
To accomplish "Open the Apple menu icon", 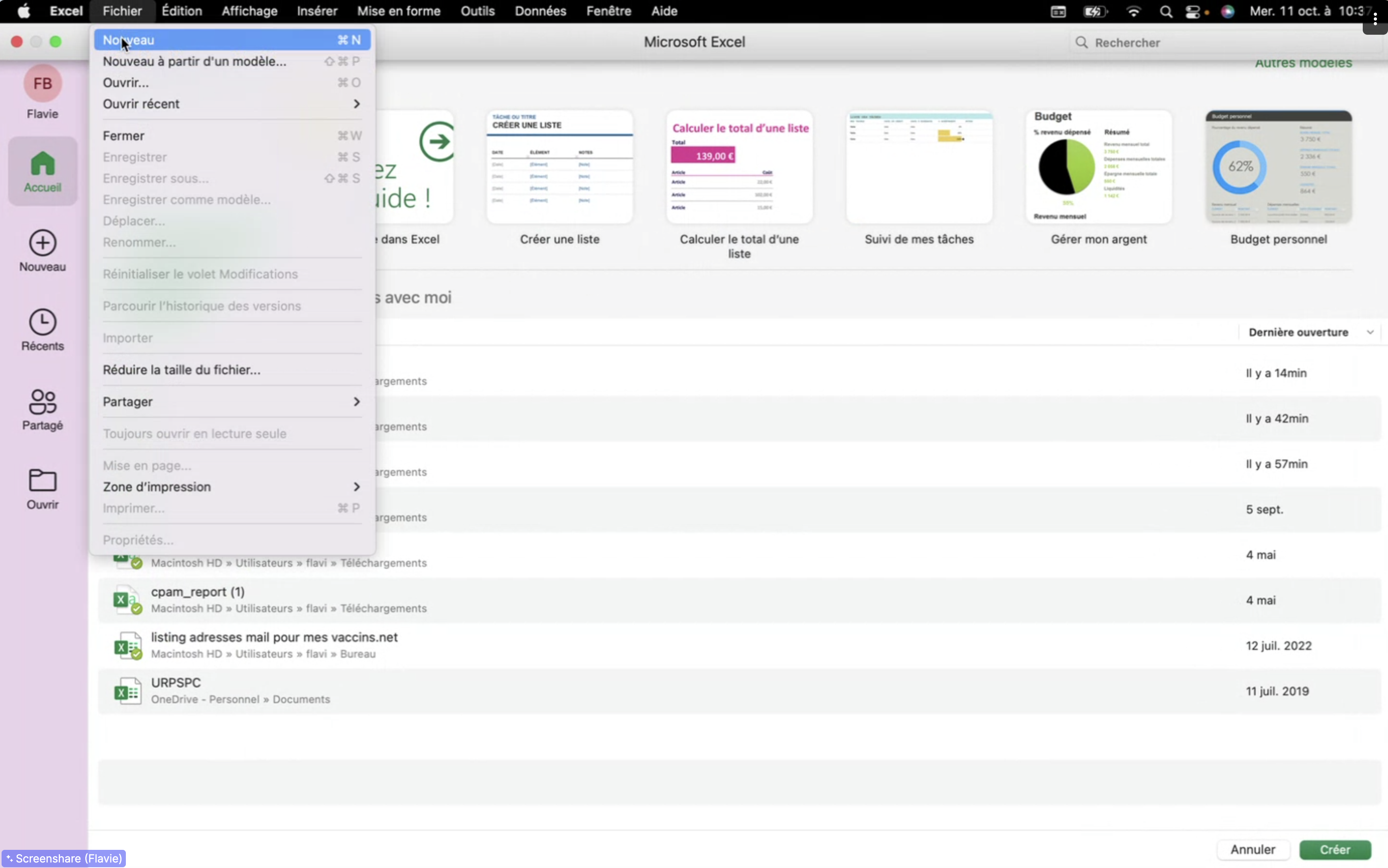I will tap(24, 11).
